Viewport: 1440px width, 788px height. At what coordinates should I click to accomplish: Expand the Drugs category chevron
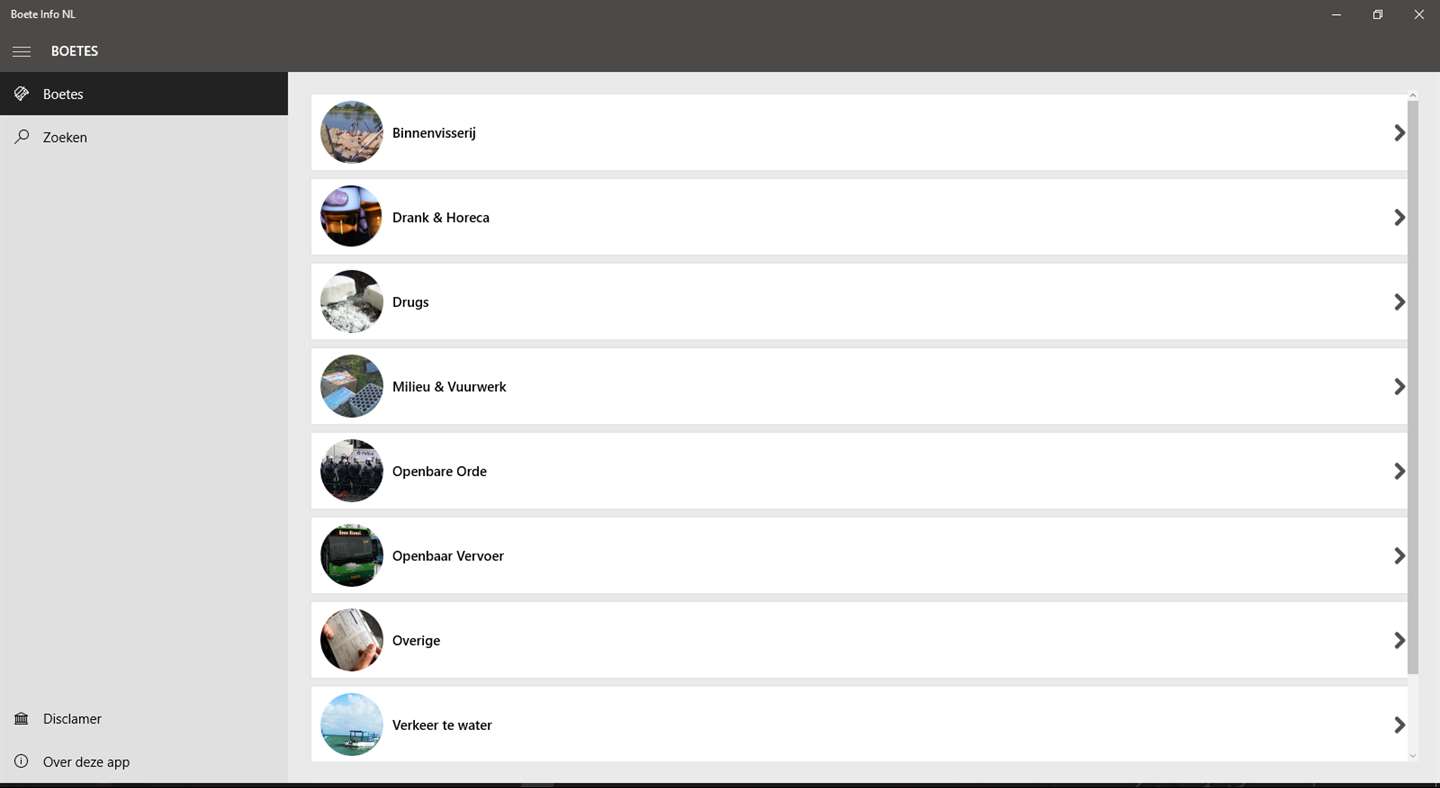click(x=1399, y=302)
